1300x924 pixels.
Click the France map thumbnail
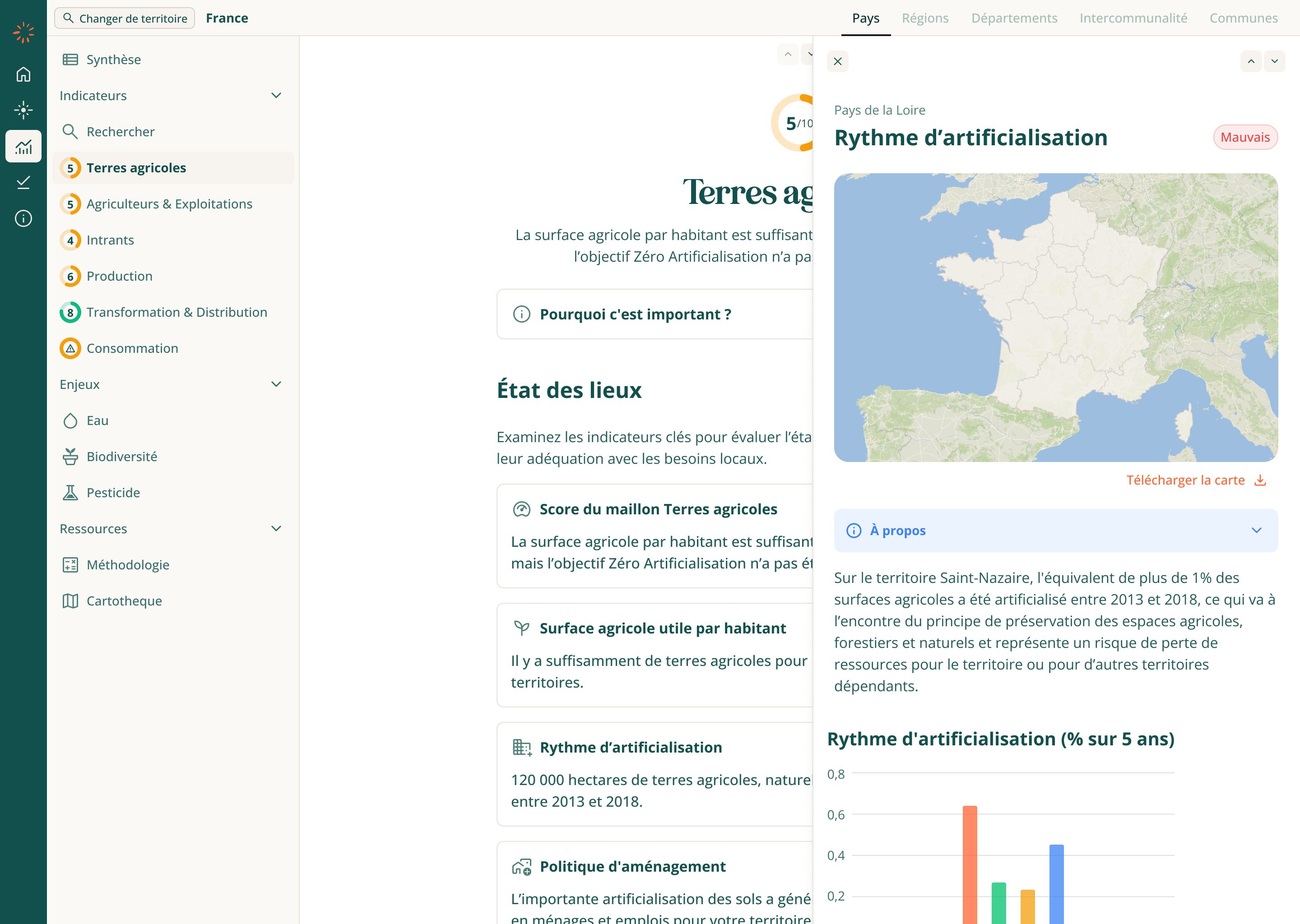[x=1055, y=318]
